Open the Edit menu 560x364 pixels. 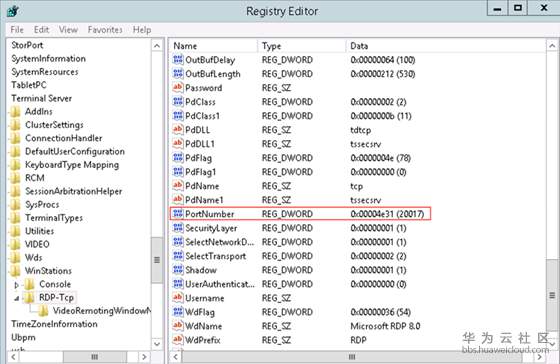pos(41,30)
